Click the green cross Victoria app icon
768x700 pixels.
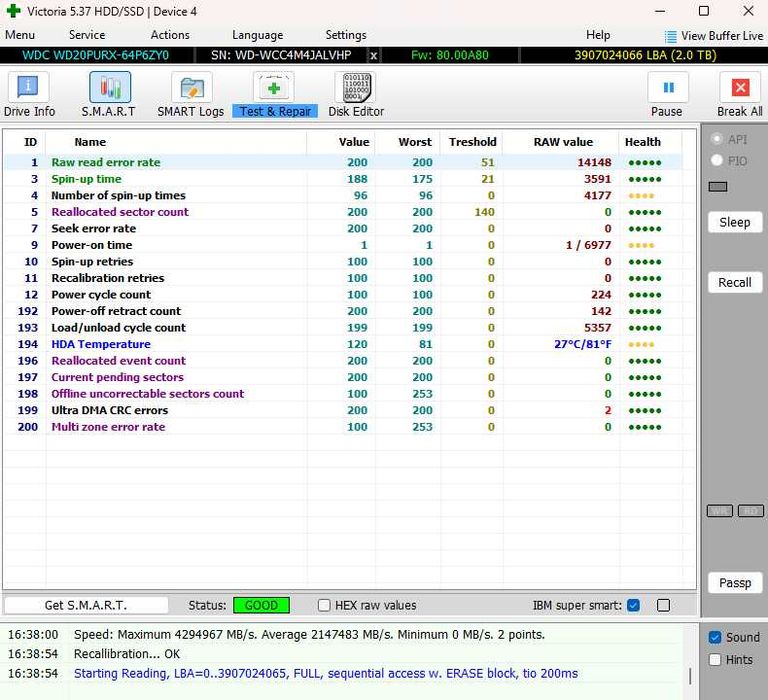[13, 11]
